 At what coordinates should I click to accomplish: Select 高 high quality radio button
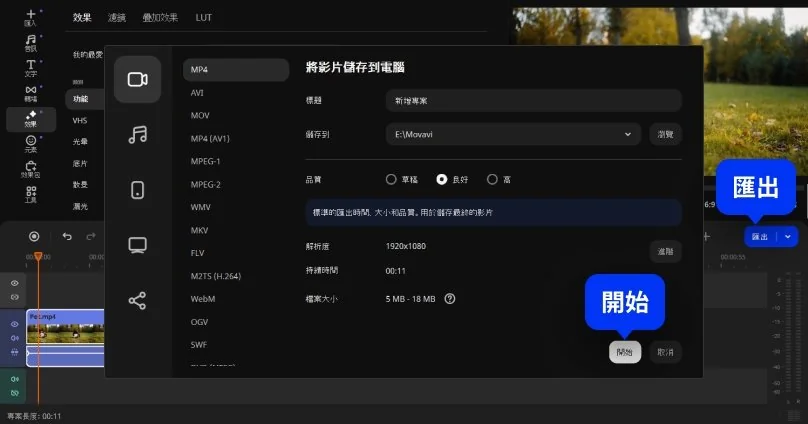tap(492, 179)
